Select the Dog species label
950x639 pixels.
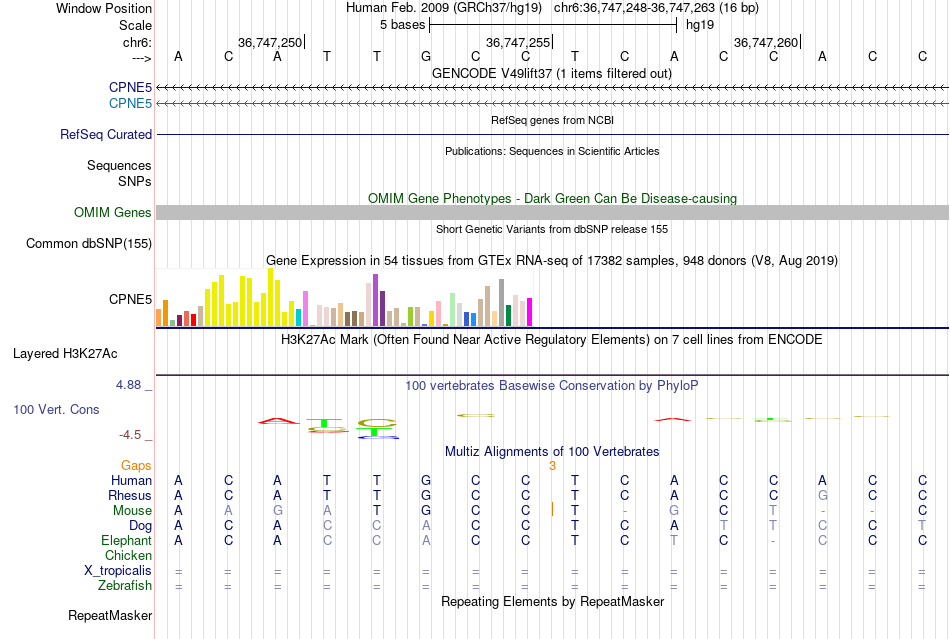click(x=140, y=526)
